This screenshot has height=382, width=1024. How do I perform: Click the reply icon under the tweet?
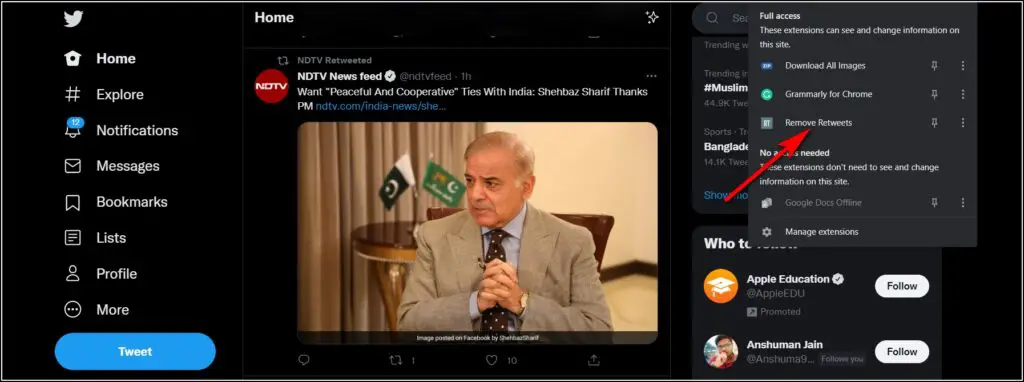304,360
